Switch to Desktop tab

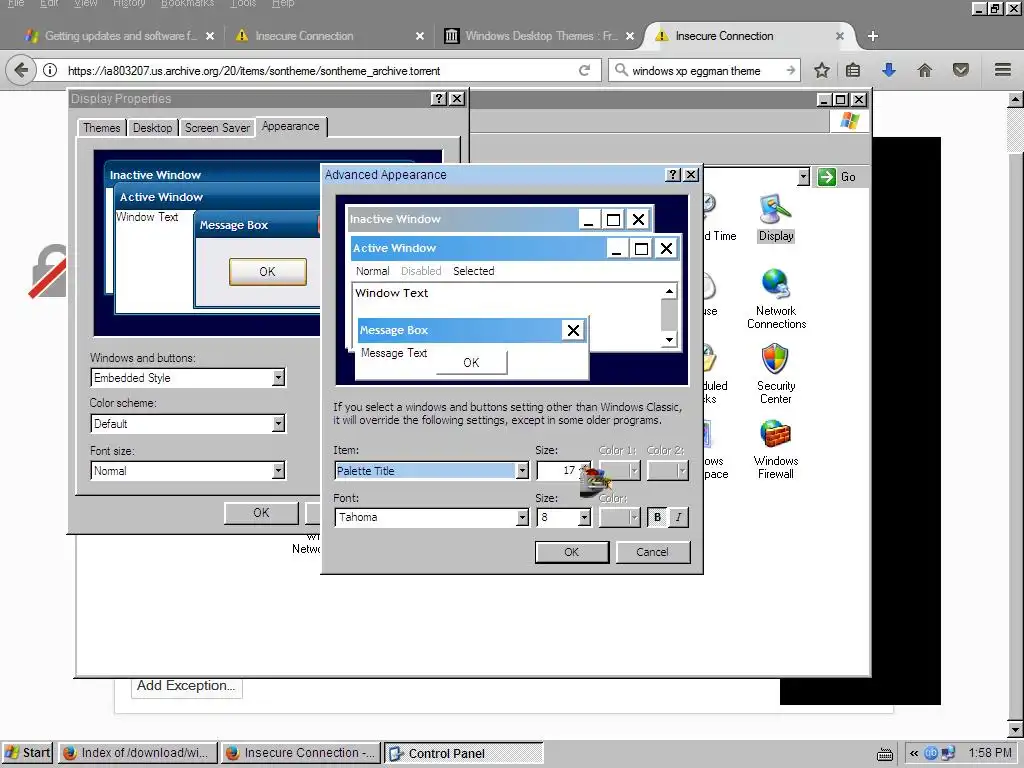152,128
